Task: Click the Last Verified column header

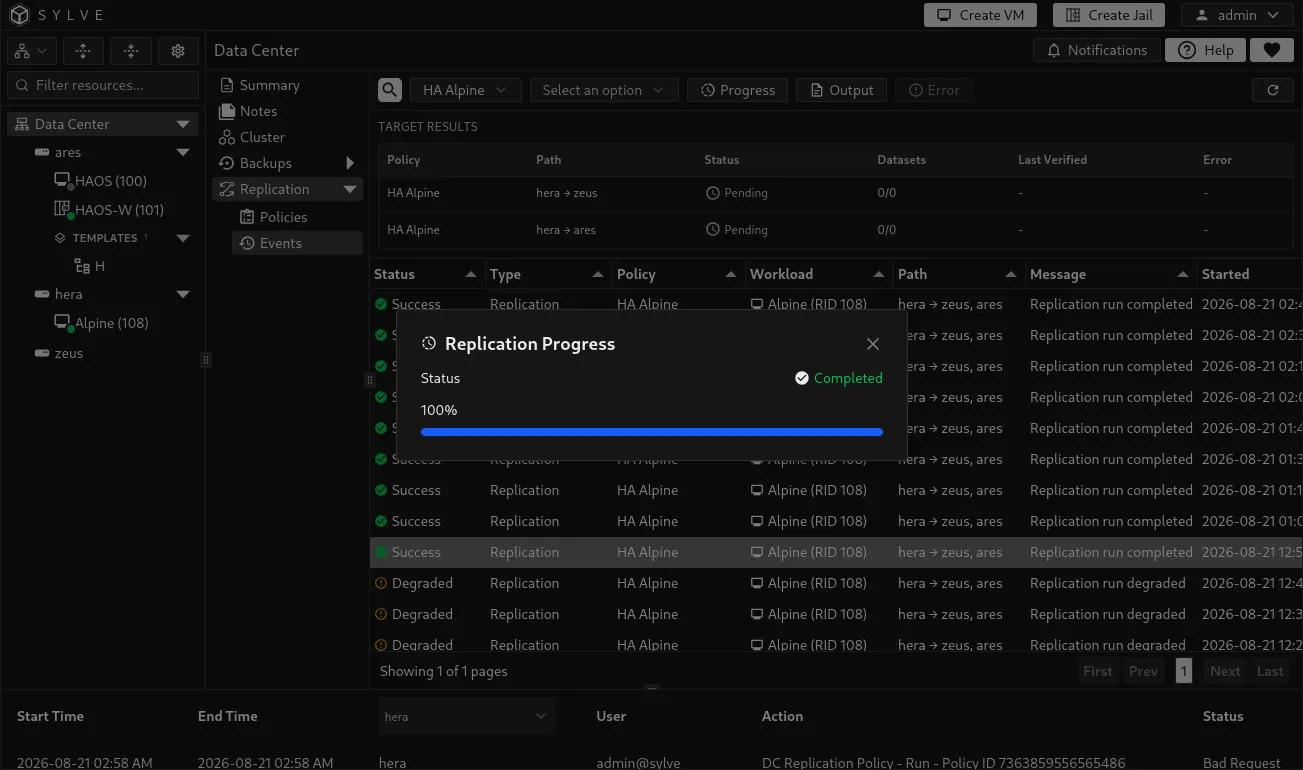Action: pyautogui.click(x=1052, y=160)
